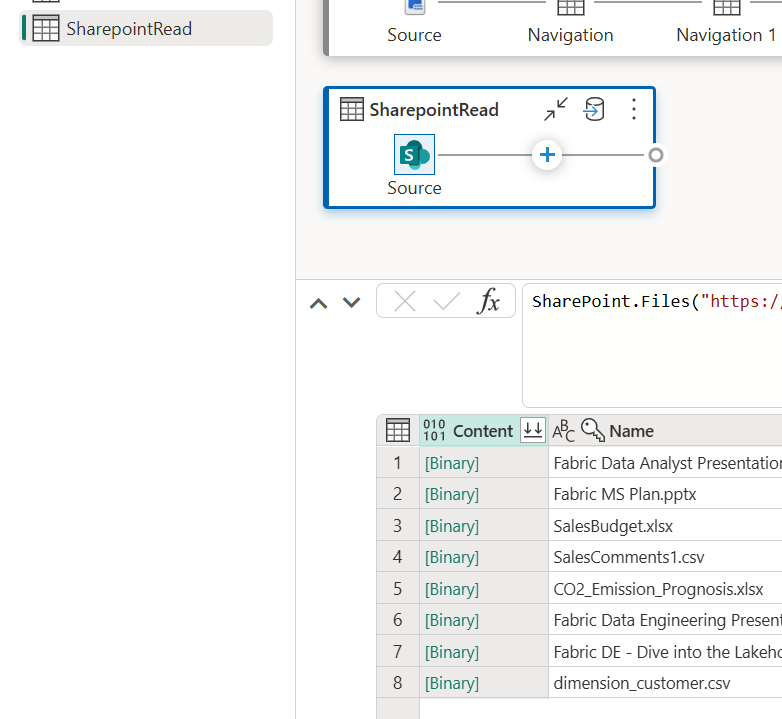Click into the SharePoint.Files formula bar
The image size is (782, 719).
tap(652, 345)
